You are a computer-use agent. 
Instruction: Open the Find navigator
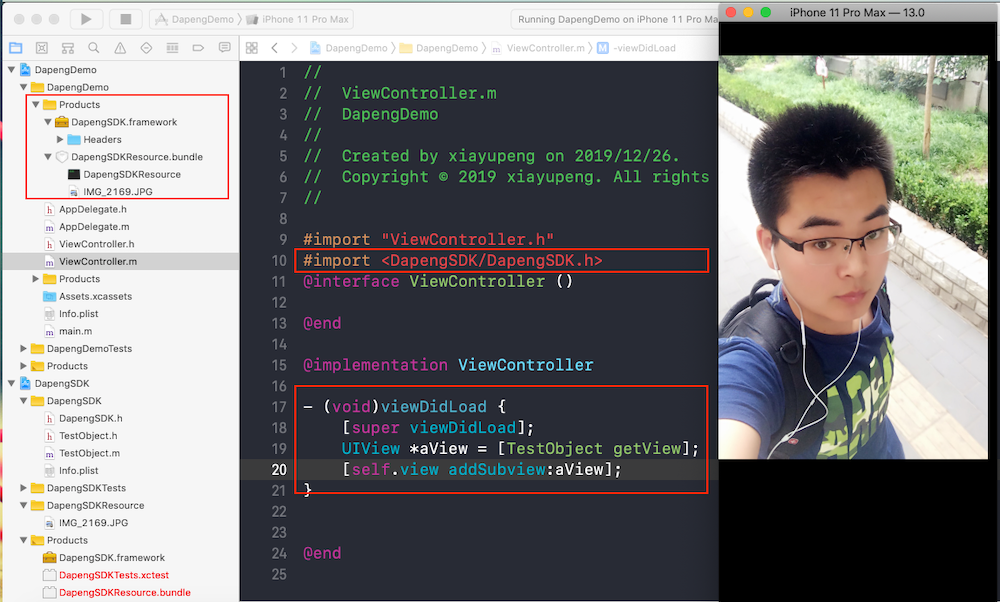[x=94, y=47]
